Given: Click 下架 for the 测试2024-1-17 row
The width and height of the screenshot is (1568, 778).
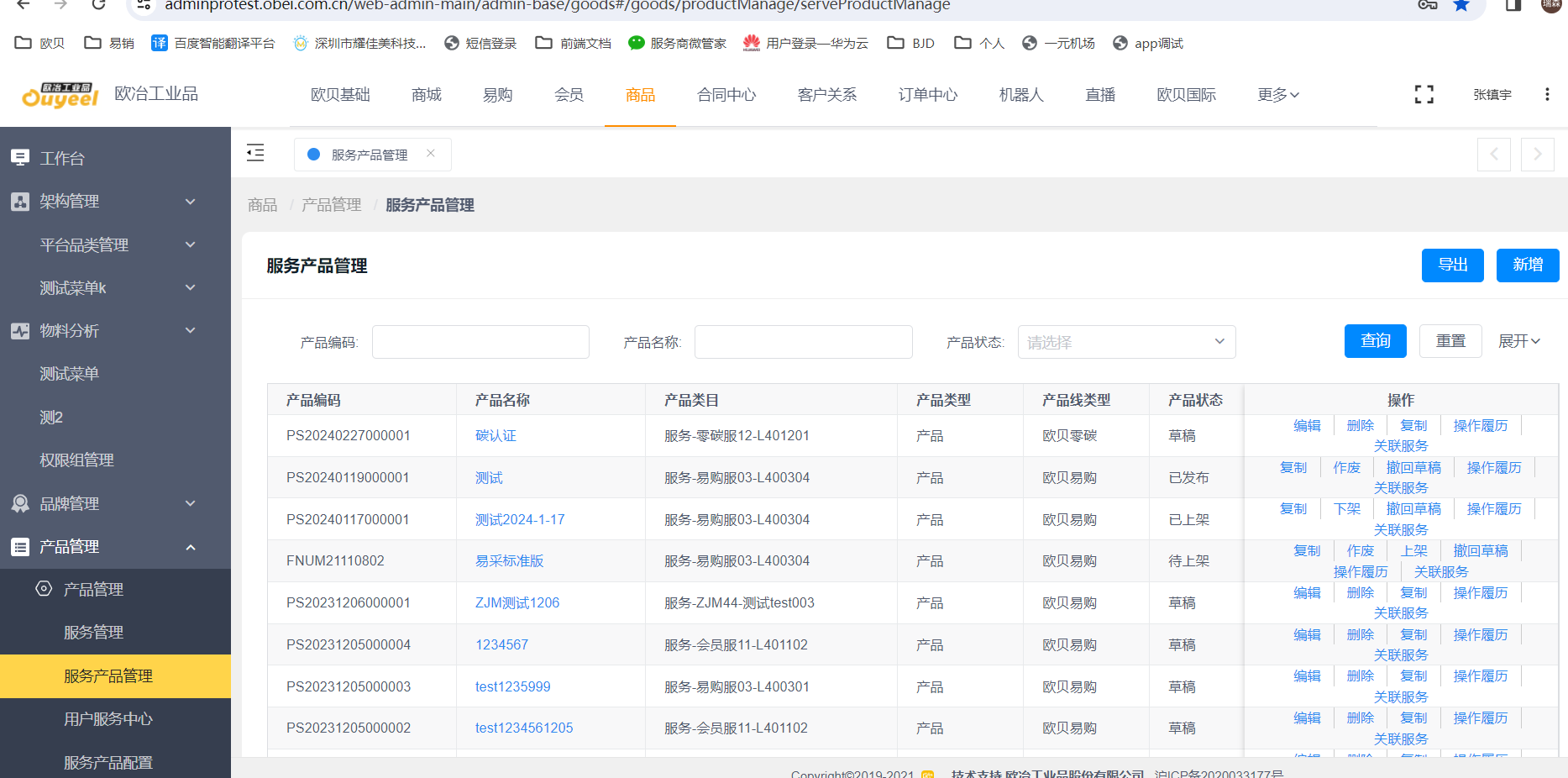Looking at the screenshot, I should [1346, 509].
